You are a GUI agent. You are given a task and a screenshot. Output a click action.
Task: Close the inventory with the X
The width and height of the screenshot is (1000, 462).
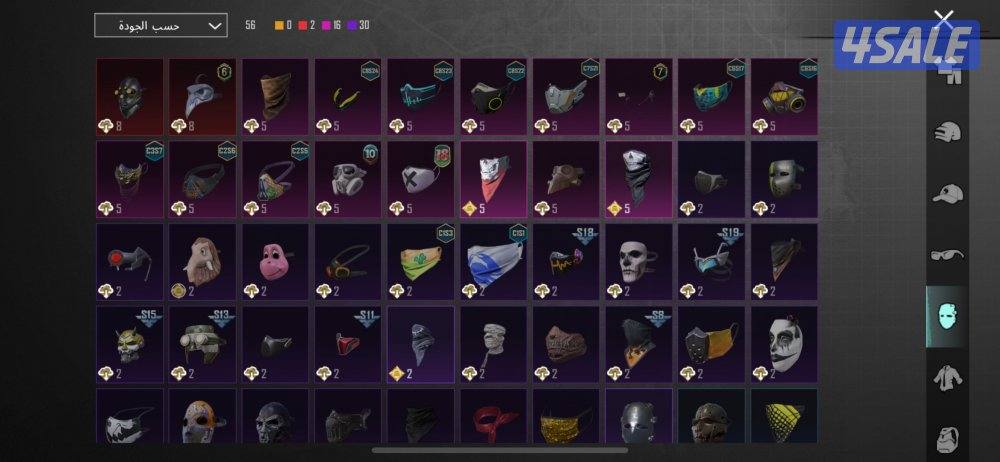(943, 19)
